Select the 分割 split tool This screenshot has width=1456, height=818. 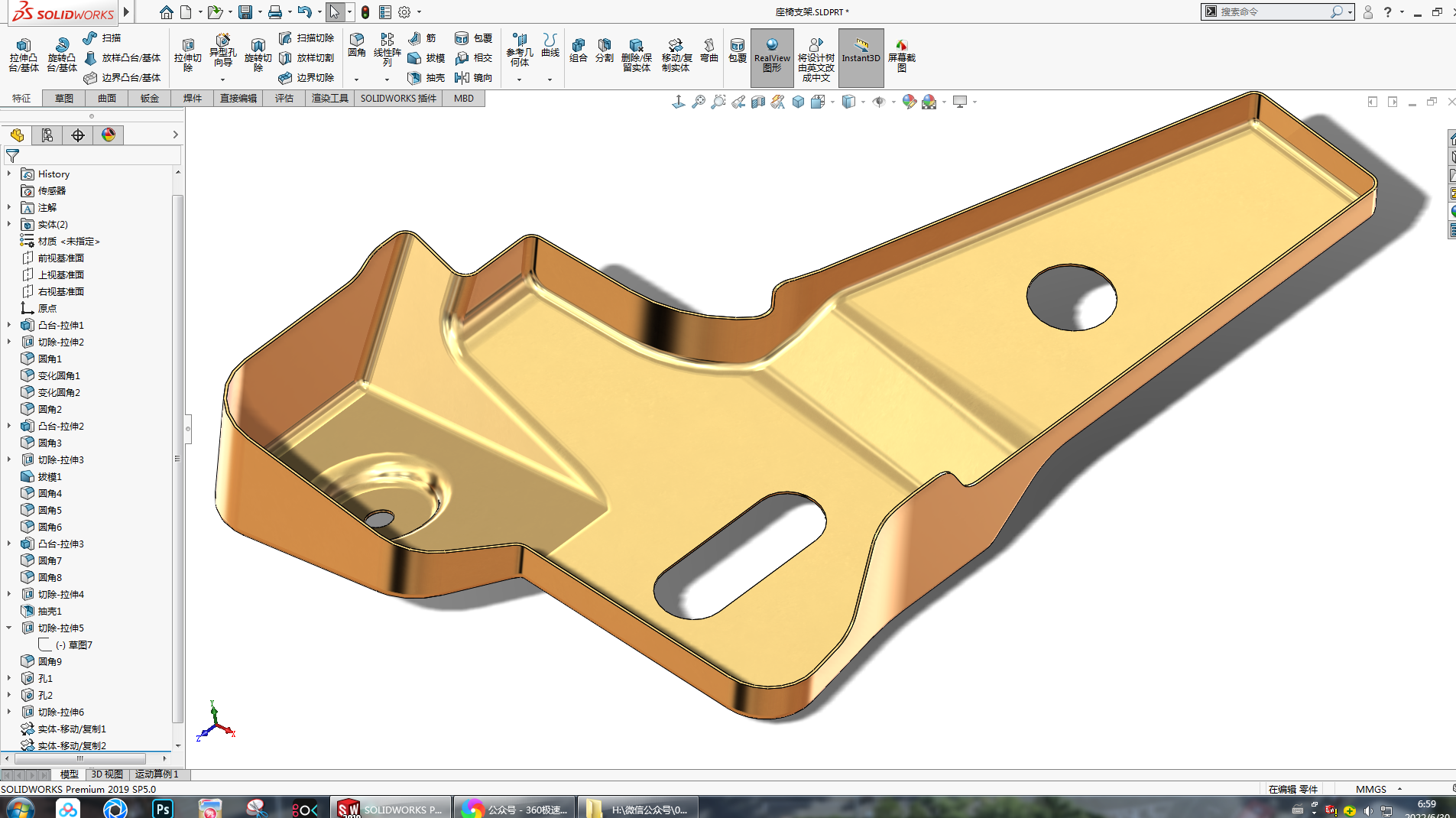605,50
